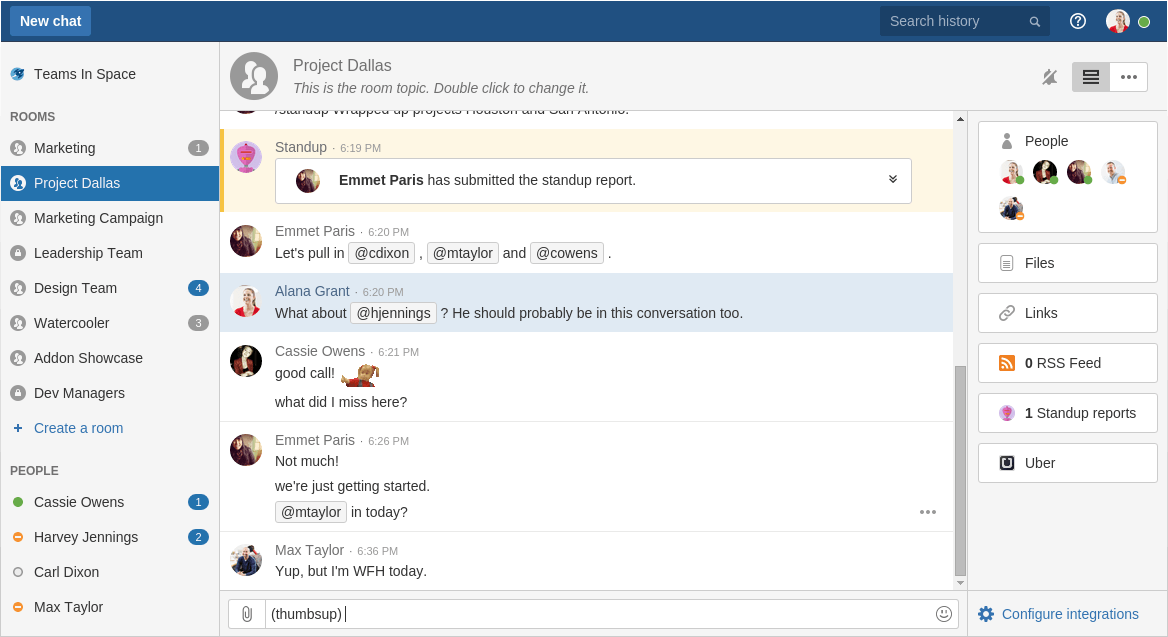The width and height of the screenshot is (1168, 637).
Task: Open the emoticon picker smiley icon
Action: pyautogui.click(x=944, y=614)
